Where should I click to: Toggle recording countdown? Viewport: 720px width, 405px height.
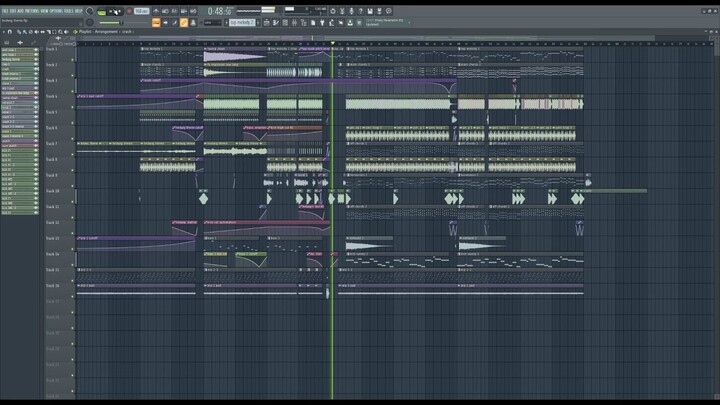pyautogui.click(x=174, y=11)
